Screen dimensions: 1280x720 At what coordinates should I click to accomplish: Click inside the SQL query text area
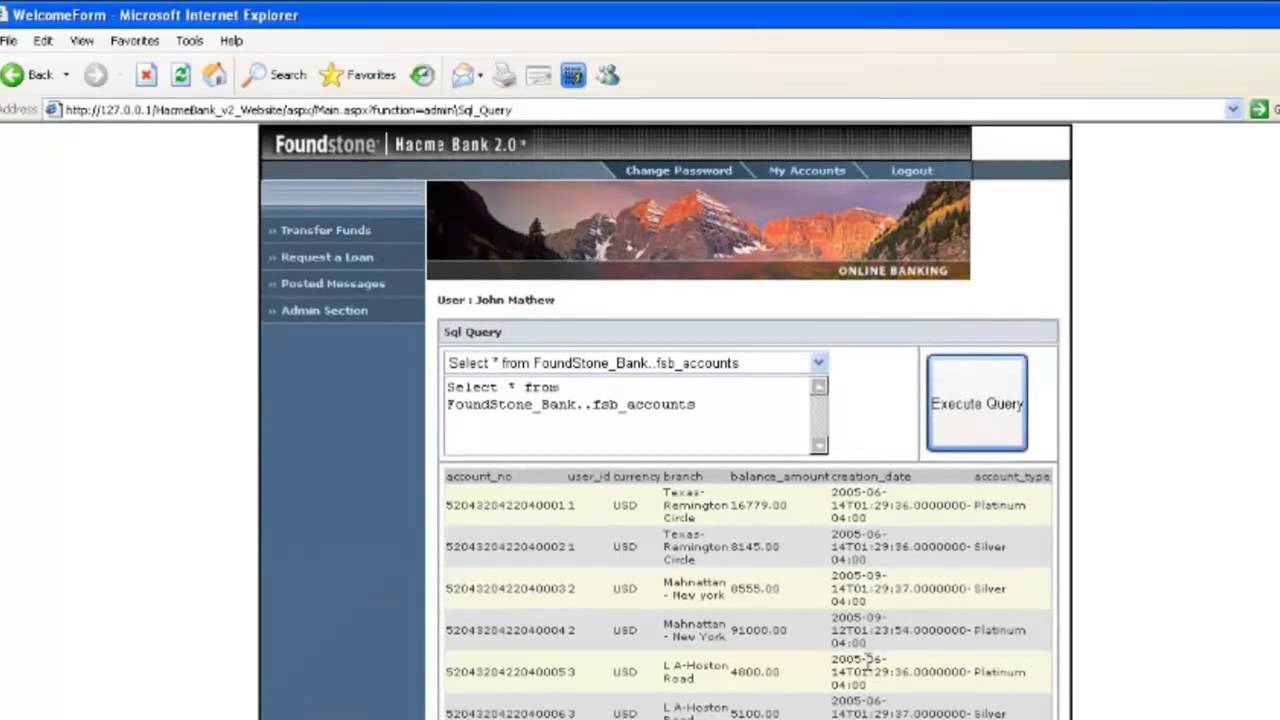pos(627,415)
